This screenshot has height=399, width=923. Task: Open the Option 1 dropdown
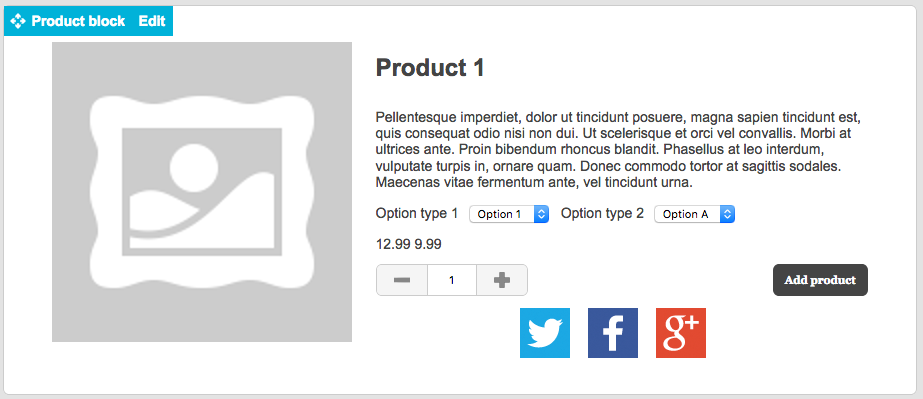[x=509, y=214]
